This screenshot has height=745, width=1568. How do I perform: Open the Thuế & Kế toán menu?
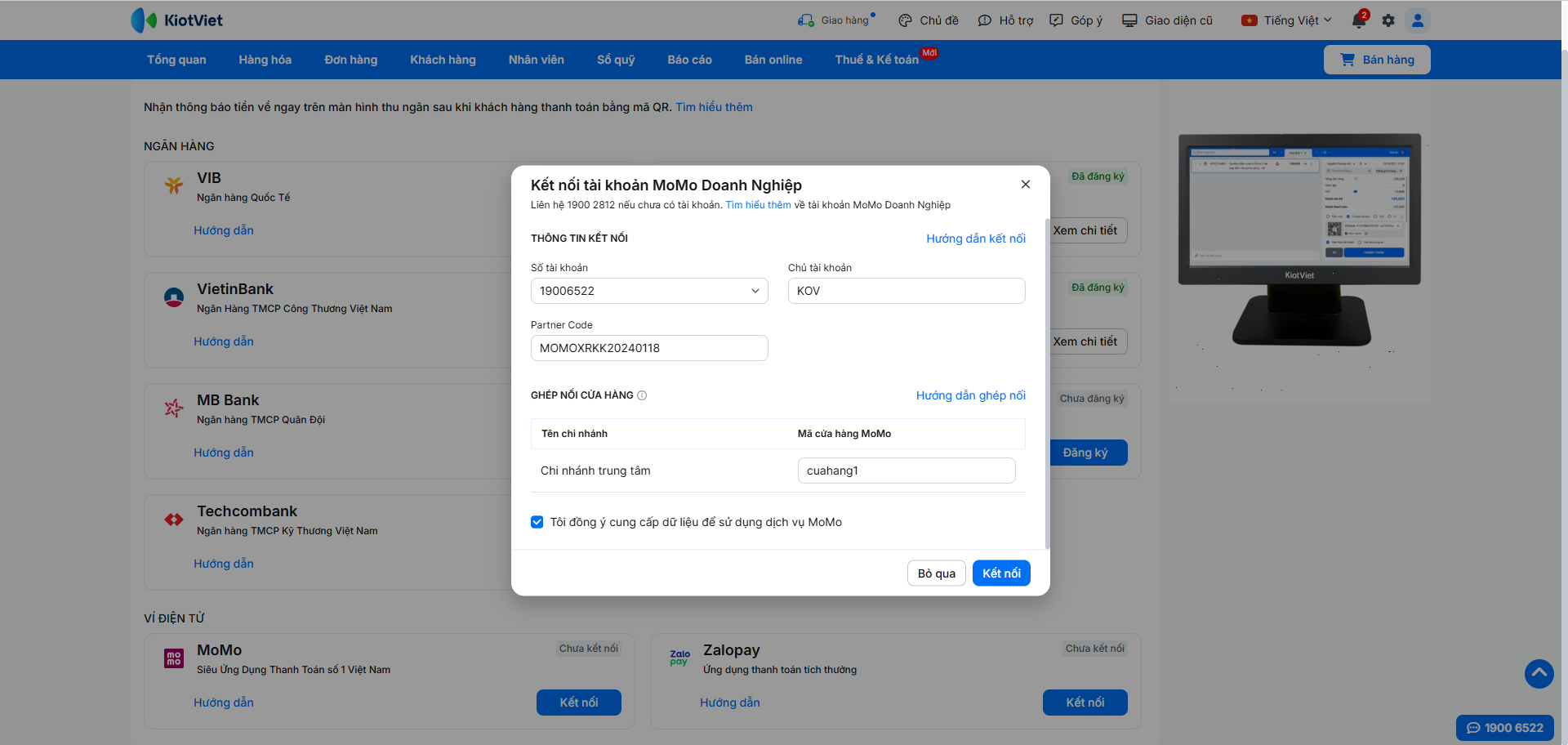point(876,60)
